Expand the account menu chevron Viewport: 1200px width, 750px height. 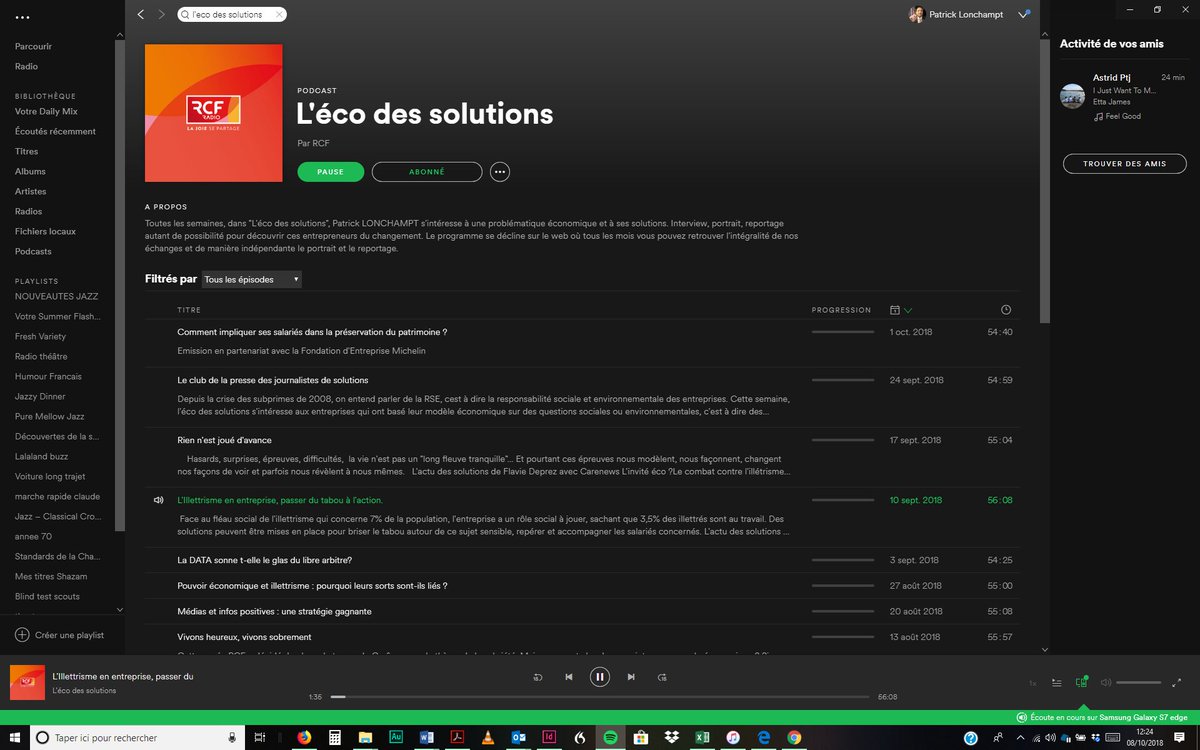(x=1023, y=15)
